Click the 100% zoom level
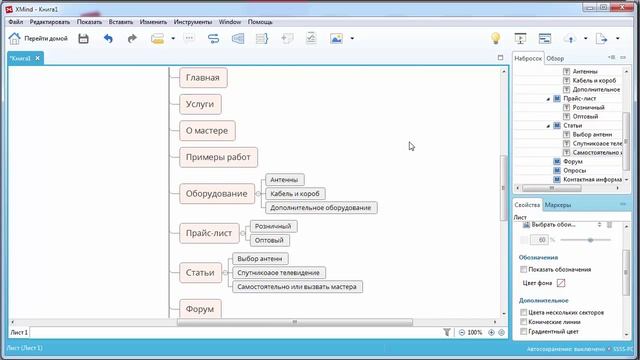Image resolution: width=640 pixels, height=360 pixels. click(475, 332)
